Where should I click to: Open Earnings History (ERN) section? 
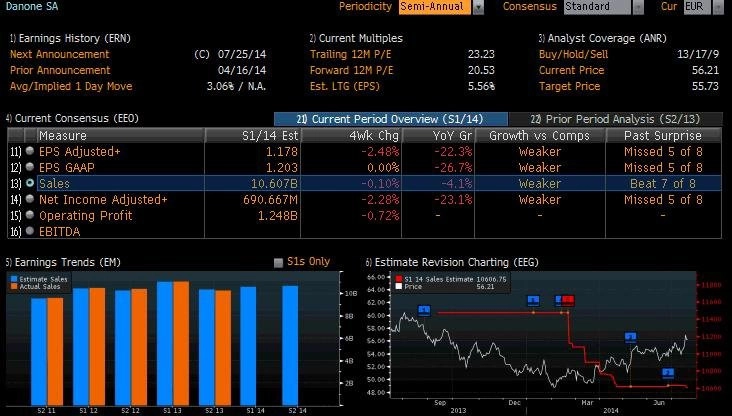pyautogui.click(x=70, y=38)
